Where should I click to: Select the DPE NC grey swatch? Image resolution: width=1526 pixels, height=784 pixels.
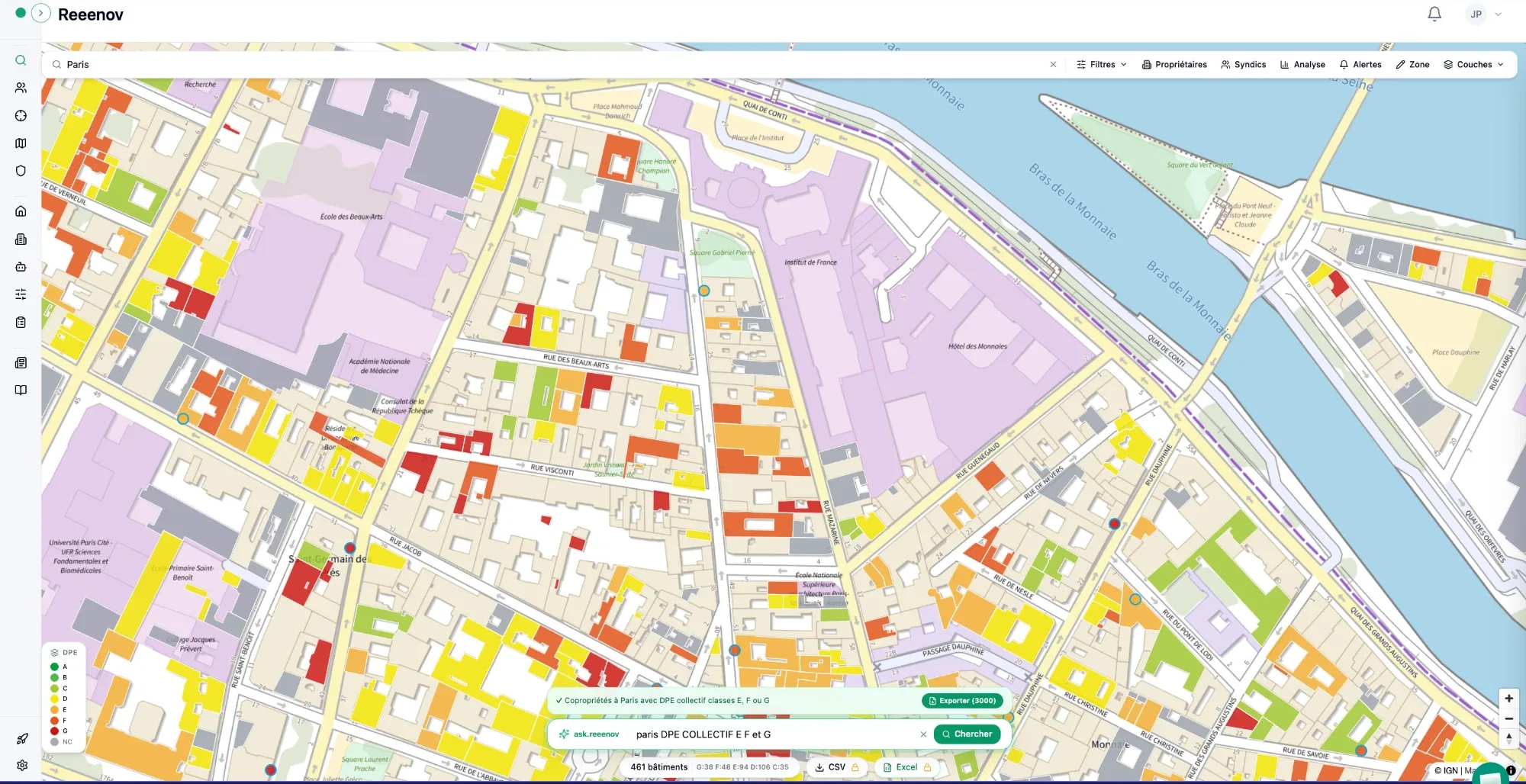tap(54, 742)
